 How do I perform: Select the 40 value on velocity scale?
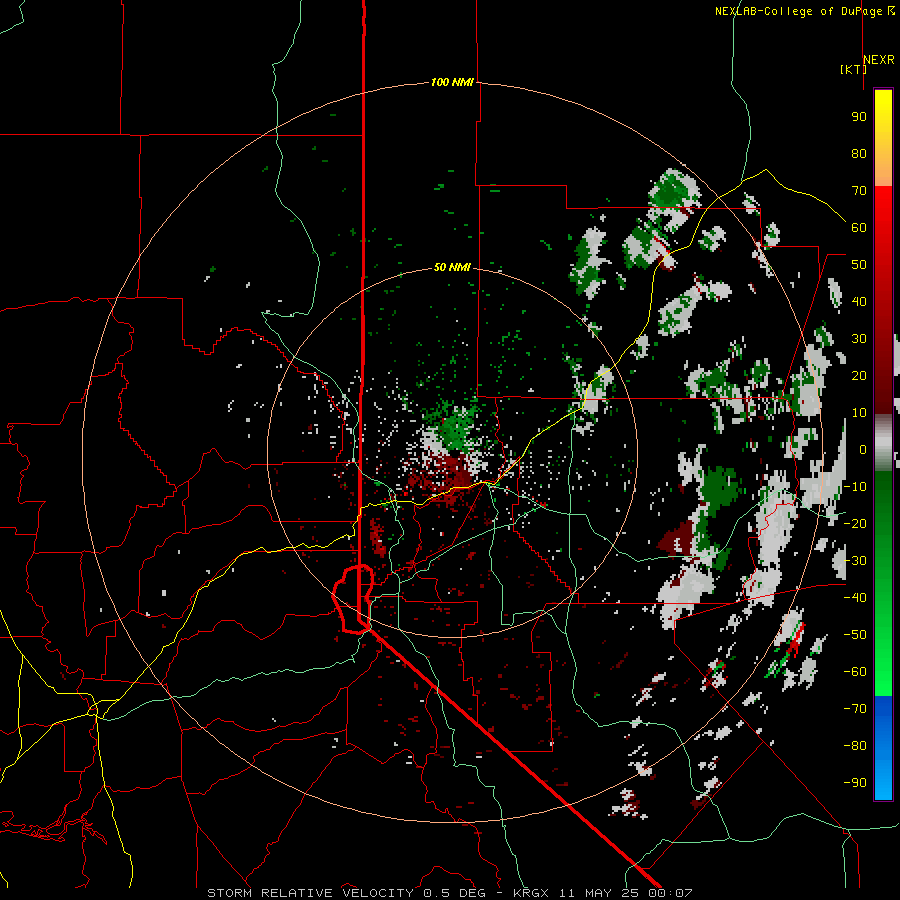coord(859,302)
